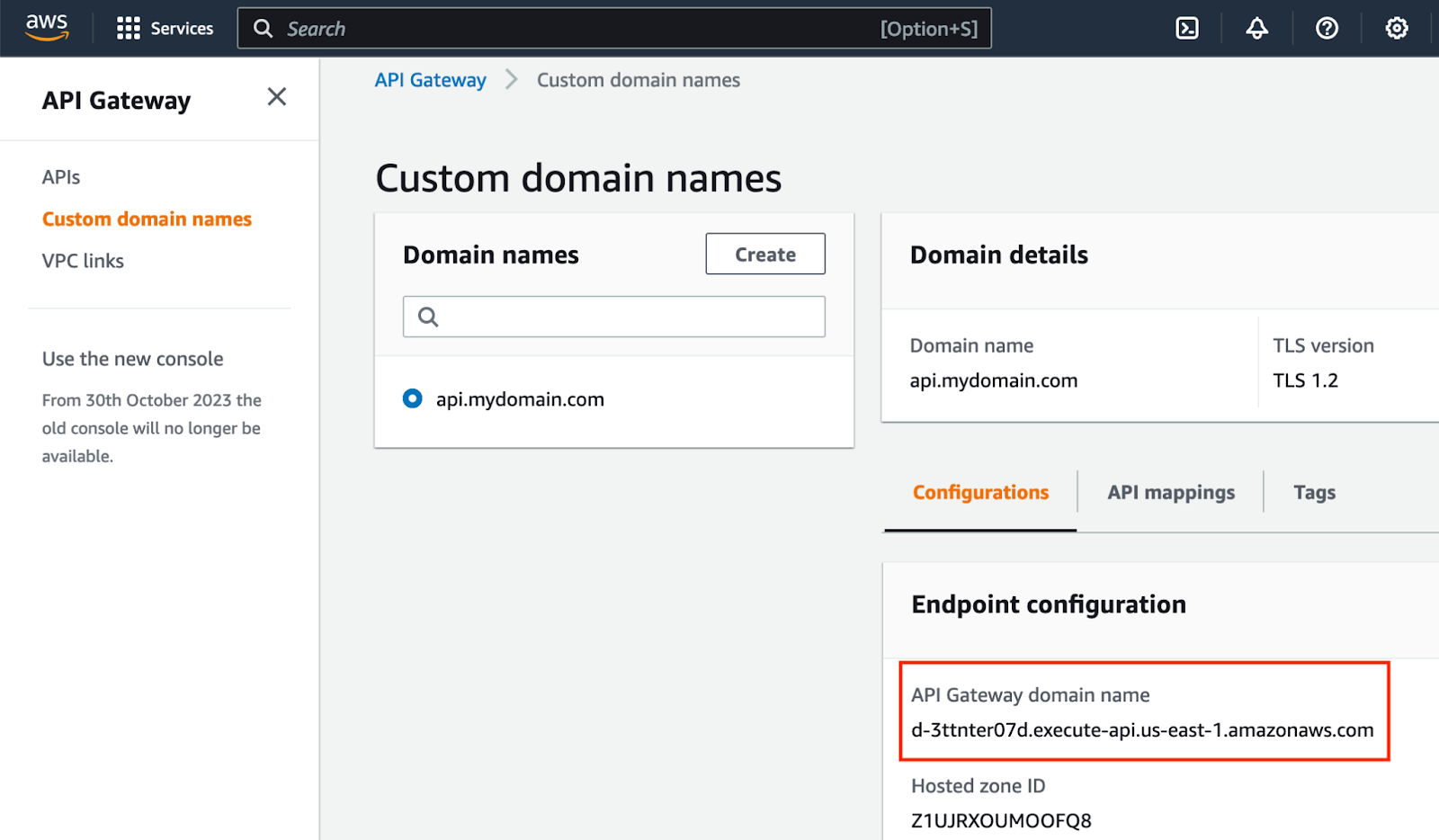Switch to the API mappings tab
Viewport: 1439px width, 840px height.
coord(1170,493)
